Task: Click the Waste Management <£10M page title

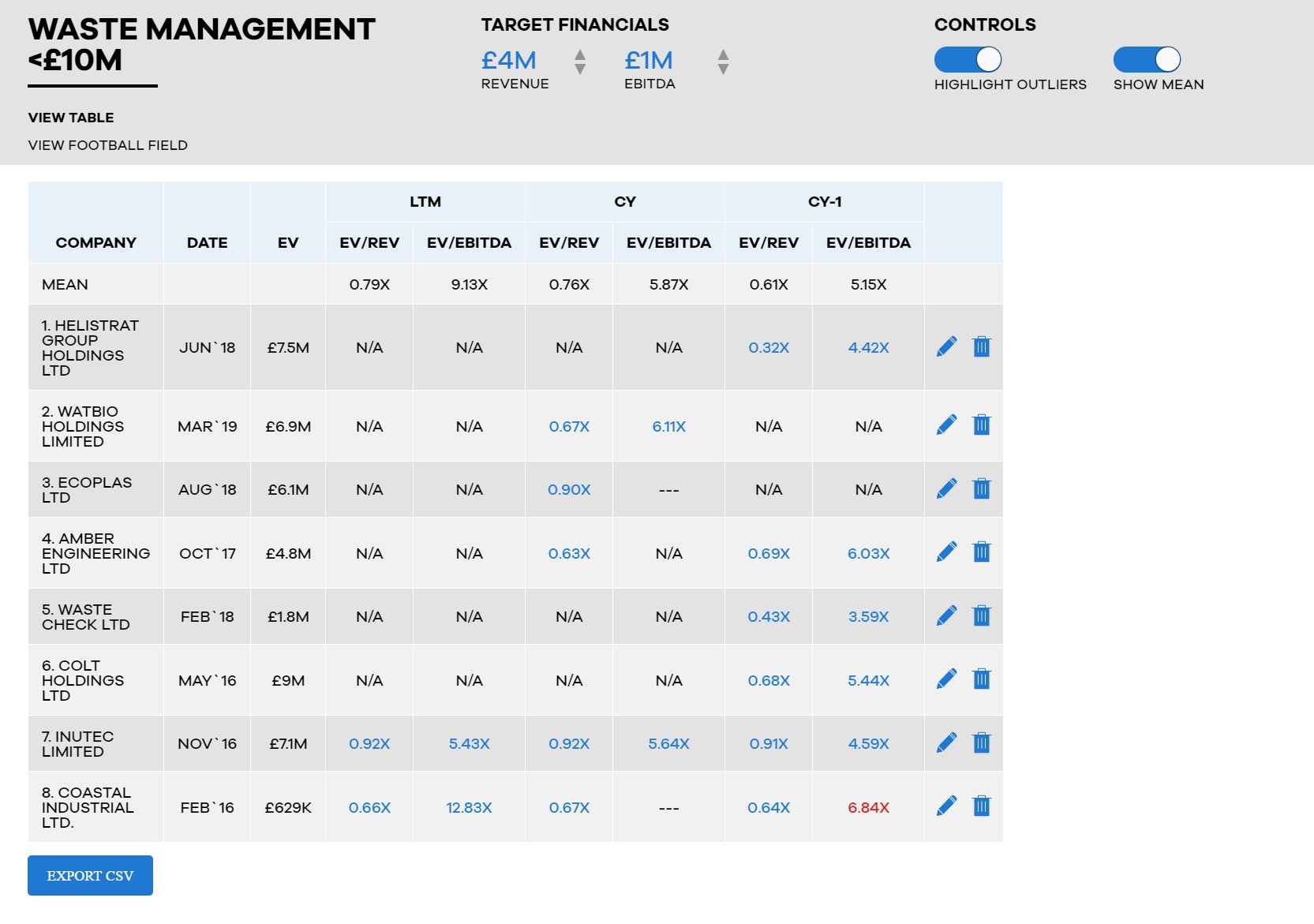Action: point(202,44)
